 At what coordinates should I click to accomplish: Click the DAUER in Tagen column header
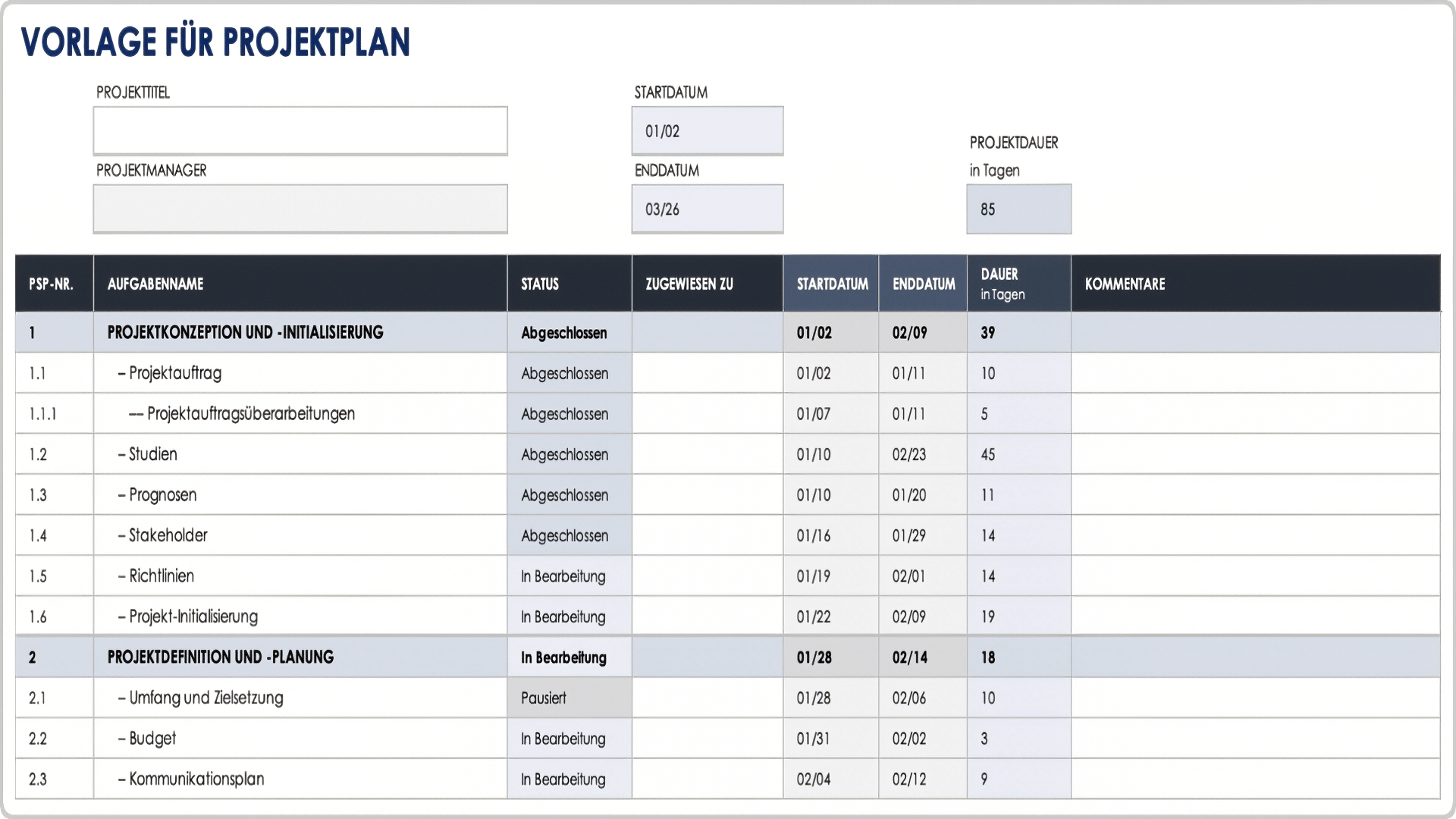click(x=1018, y=284)
